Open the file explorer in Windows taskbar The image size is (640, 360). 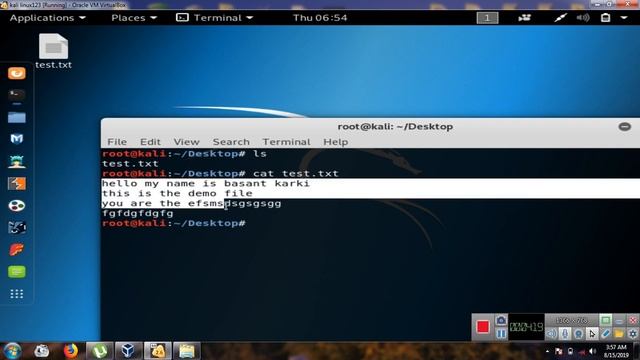[x=187, y=351]
